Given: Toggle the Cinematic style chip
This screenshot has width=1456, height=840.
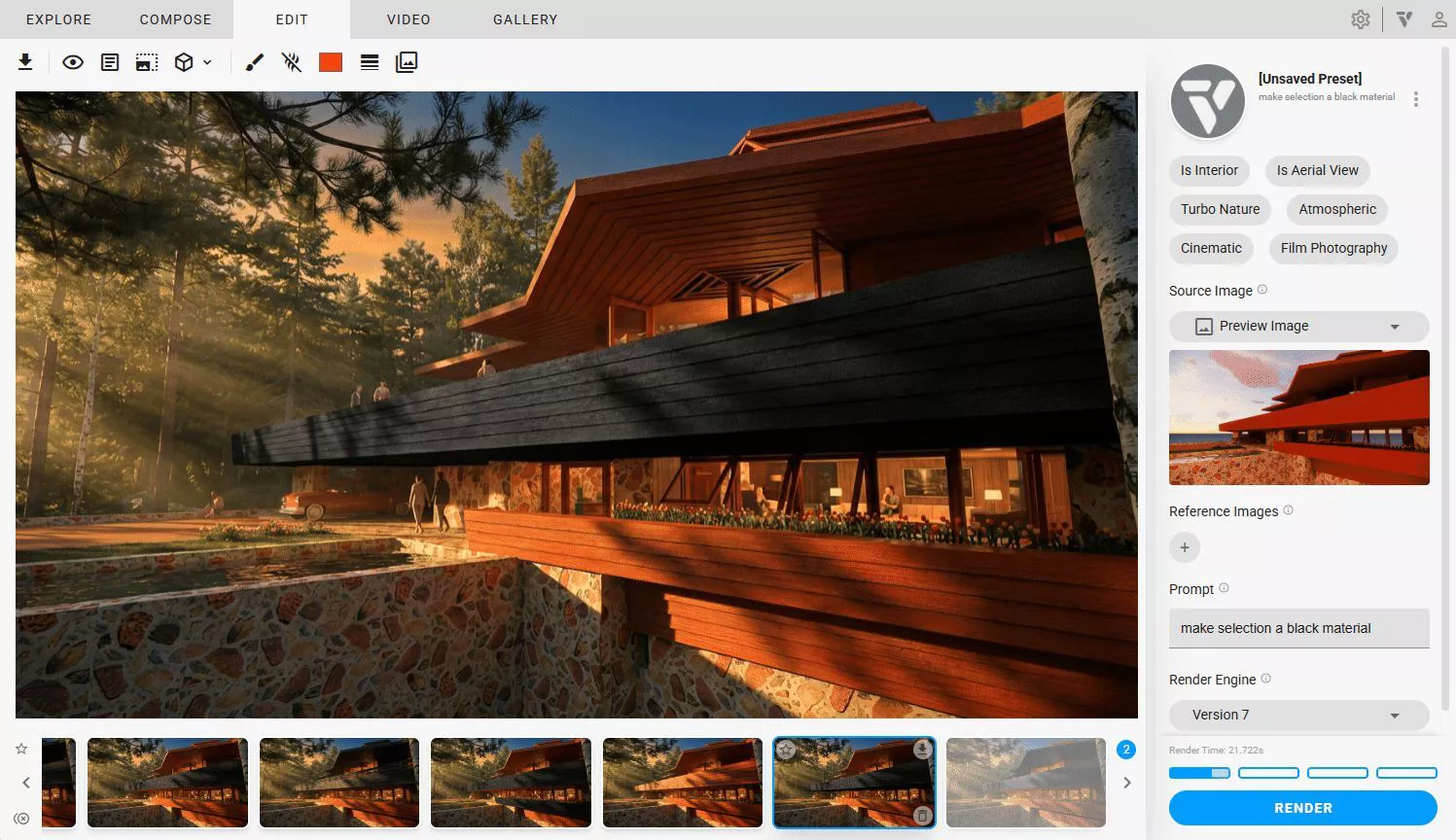Looking at the screenshot, I should pyautogui.click(x=1211, y=248).
